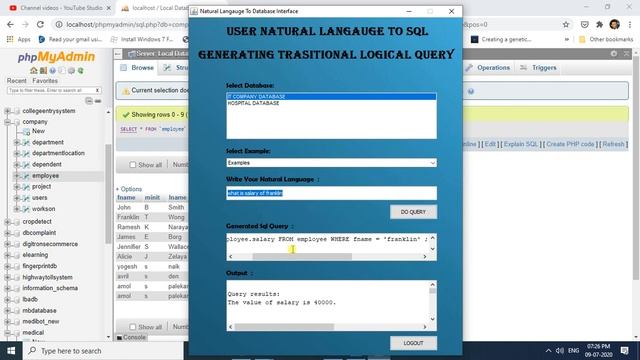
Task: Click the Franklin cell in fname column
Action: (x=128, y=217)
